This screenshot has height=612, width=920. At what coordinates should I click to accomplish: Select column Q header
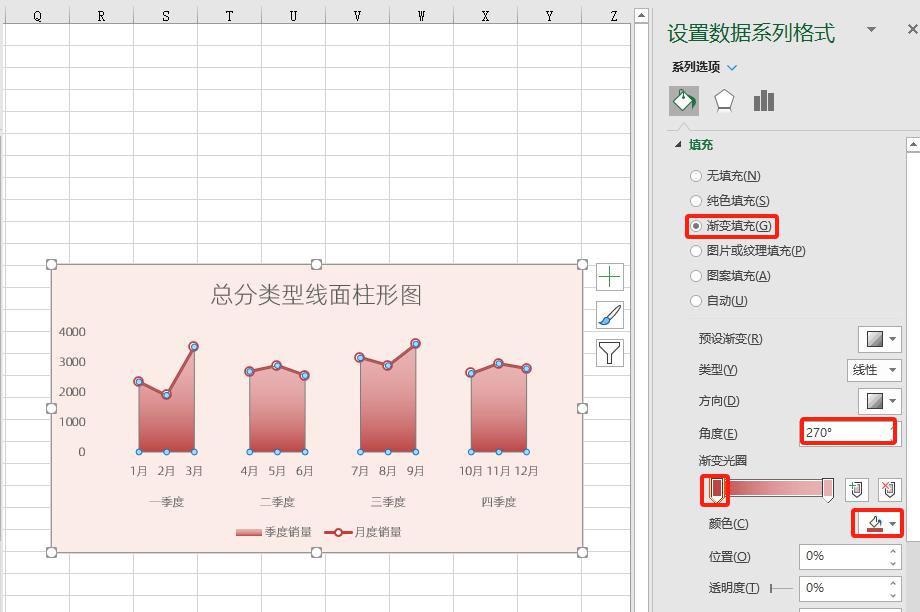click(37, 16)
